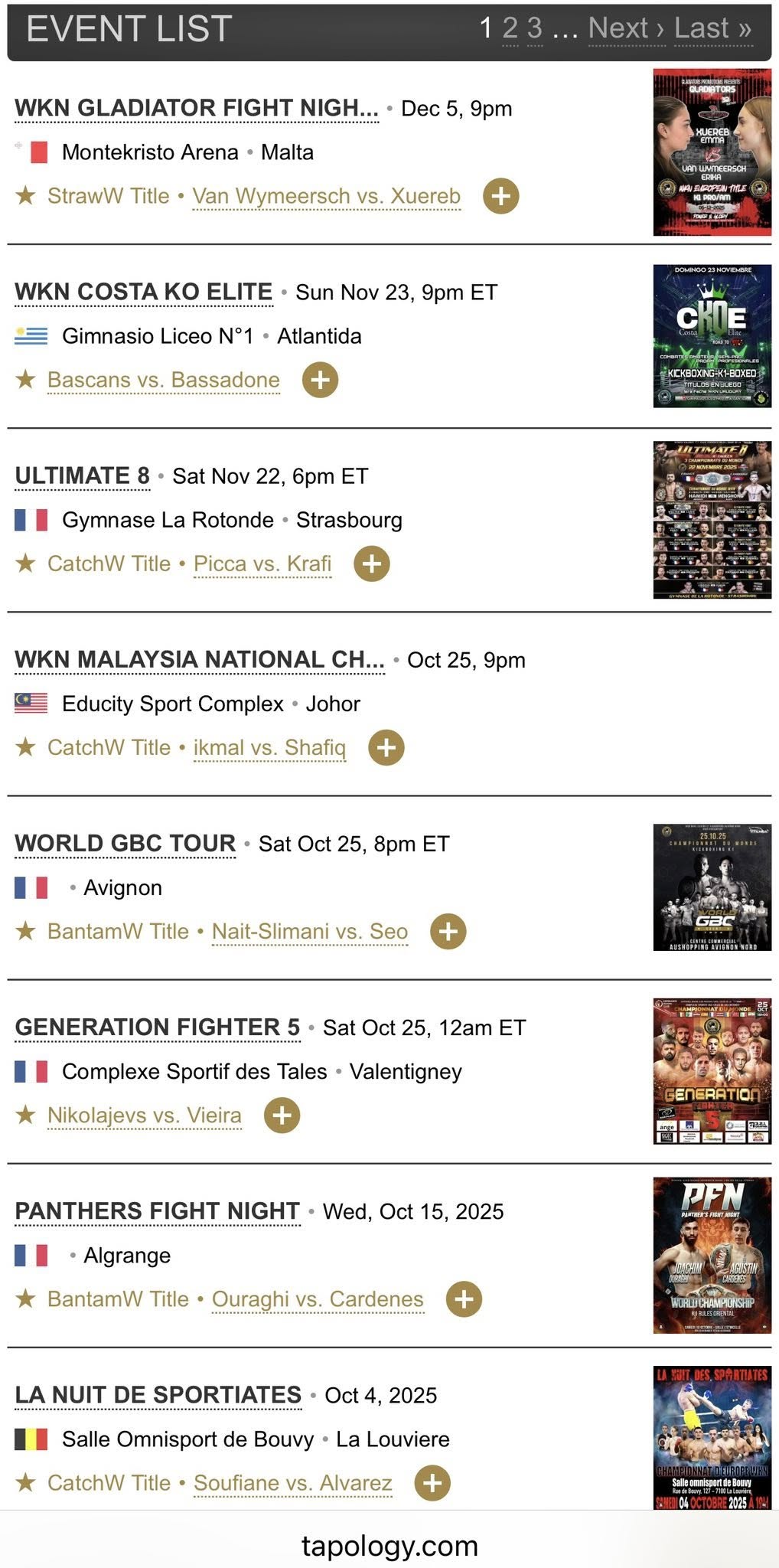Expand the ikmal vs. Shafiq bout details
The image size is (779, 1568).
click(386, 747)
